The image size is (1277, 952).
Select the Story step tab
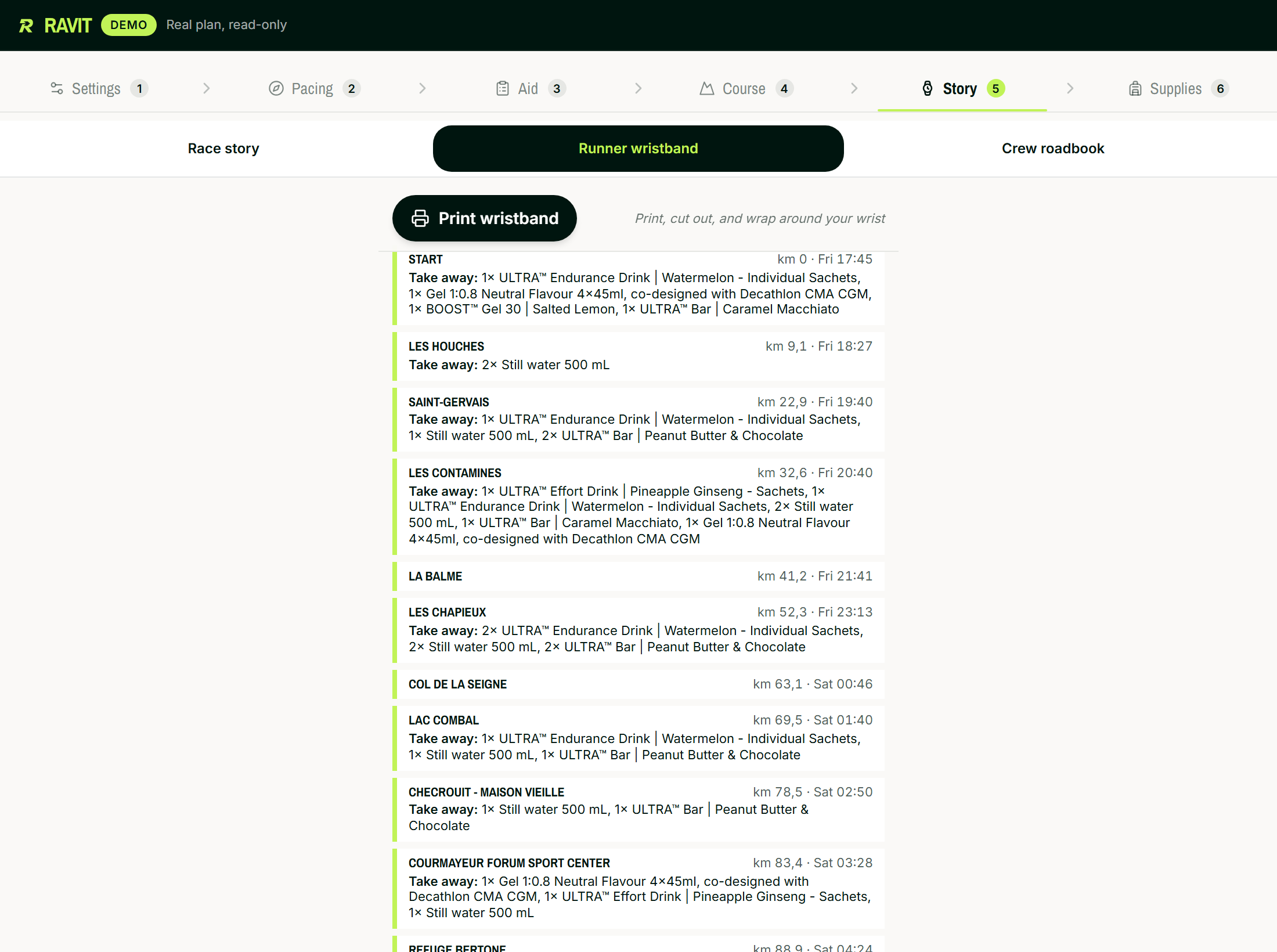[x=962, y=88]
